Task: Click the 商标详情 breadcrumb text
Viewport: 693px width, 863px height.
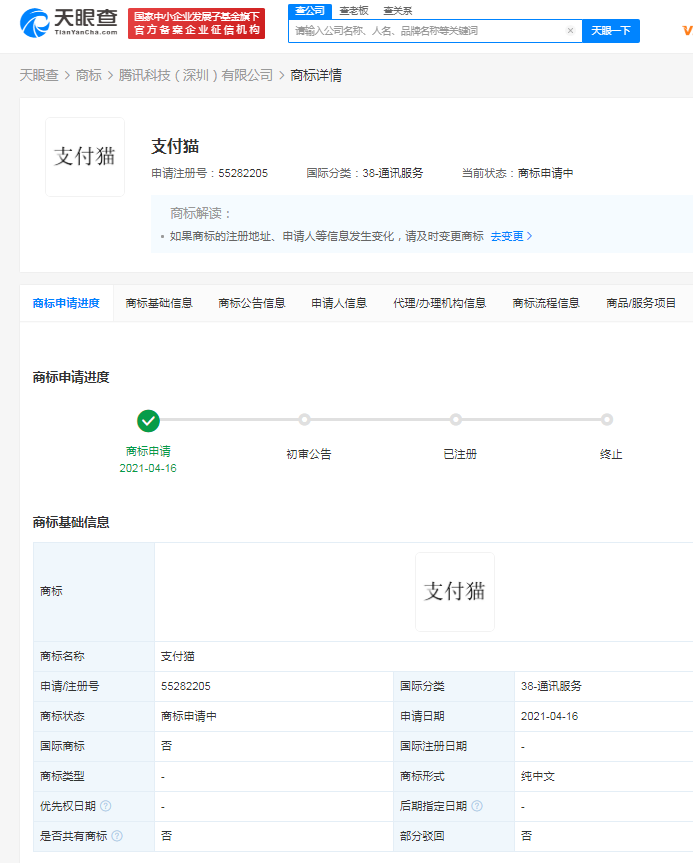Action: [x=316, y=75]
